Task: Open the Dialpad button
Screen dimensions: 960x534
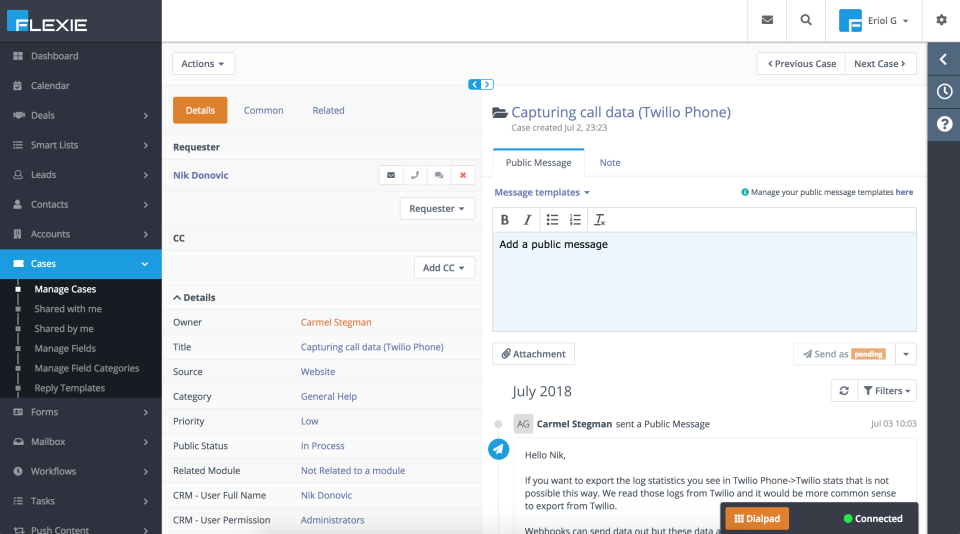Action: click(x=757, y=519)
